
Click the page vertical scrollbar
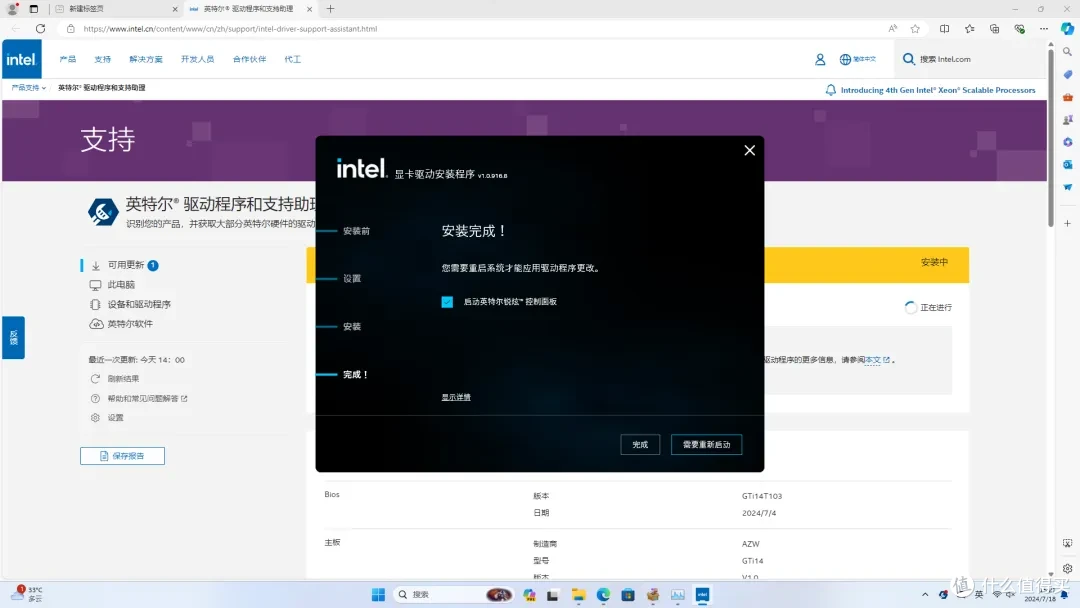1050,138
